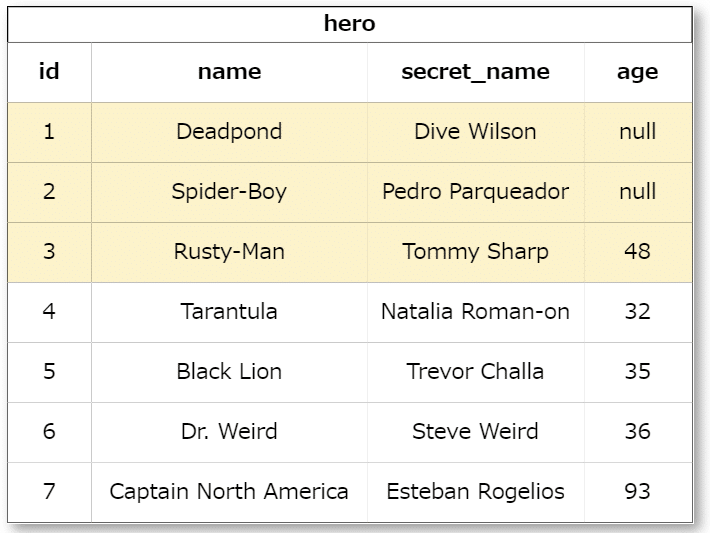Image resolution: width=710 pixels, height=533 pixels.
Task: Select the name column header
Action: click(229, 71)
